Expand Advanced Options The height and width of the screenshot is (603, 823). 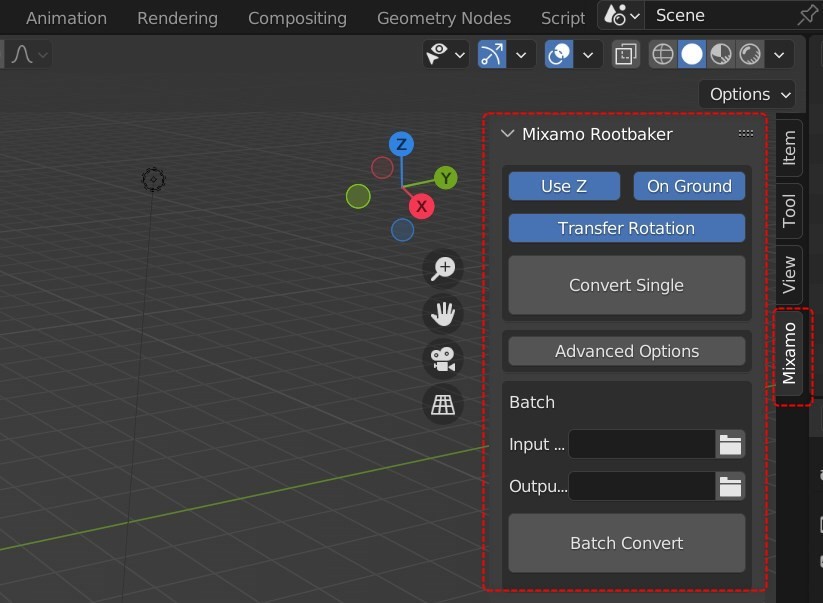[627, 351]
